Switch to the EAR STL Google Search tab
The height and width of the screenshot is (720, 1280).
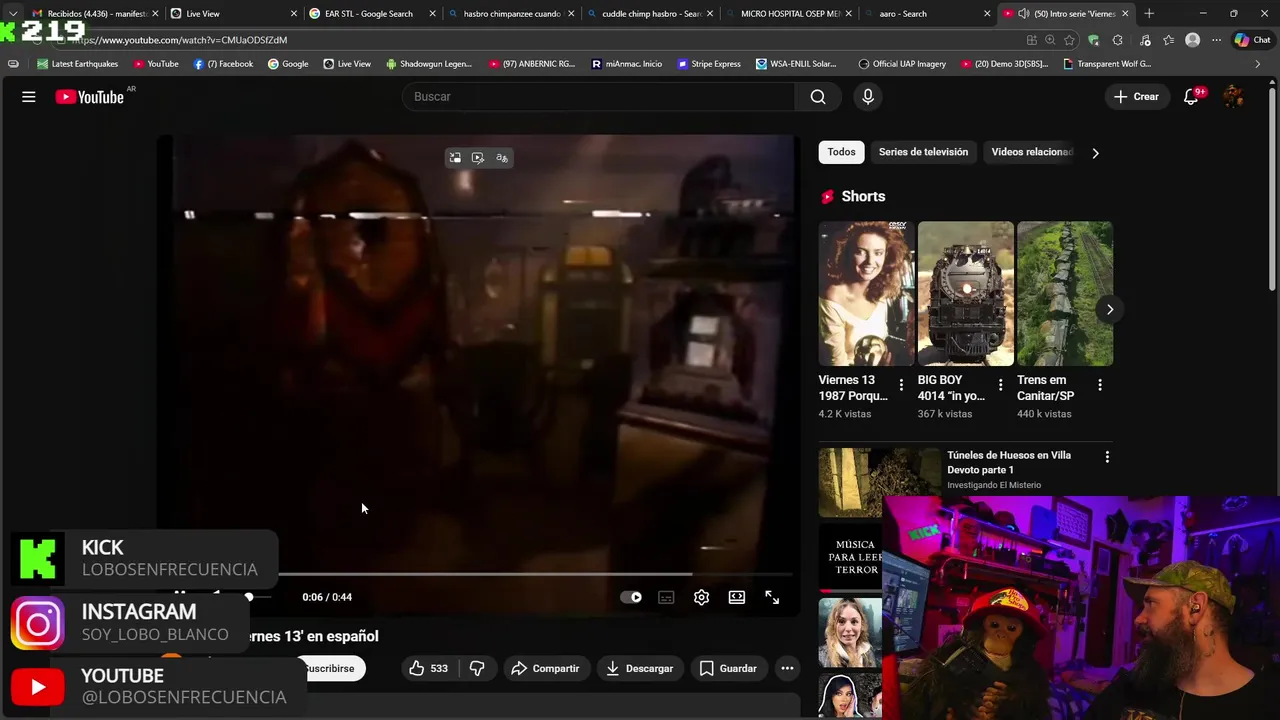[371, 14]
